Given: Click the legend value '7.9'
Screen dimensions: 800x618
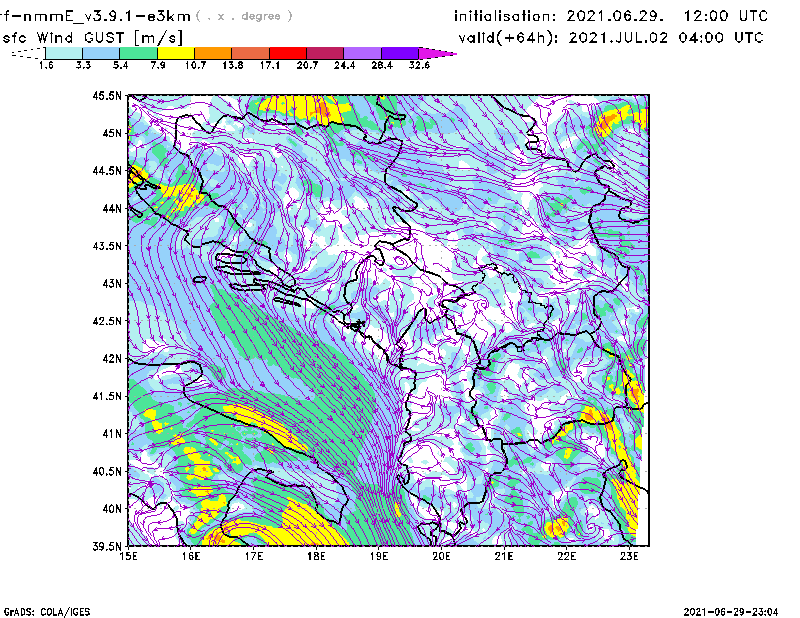Looking at the screenshot, I should click(x=158, y=65).
